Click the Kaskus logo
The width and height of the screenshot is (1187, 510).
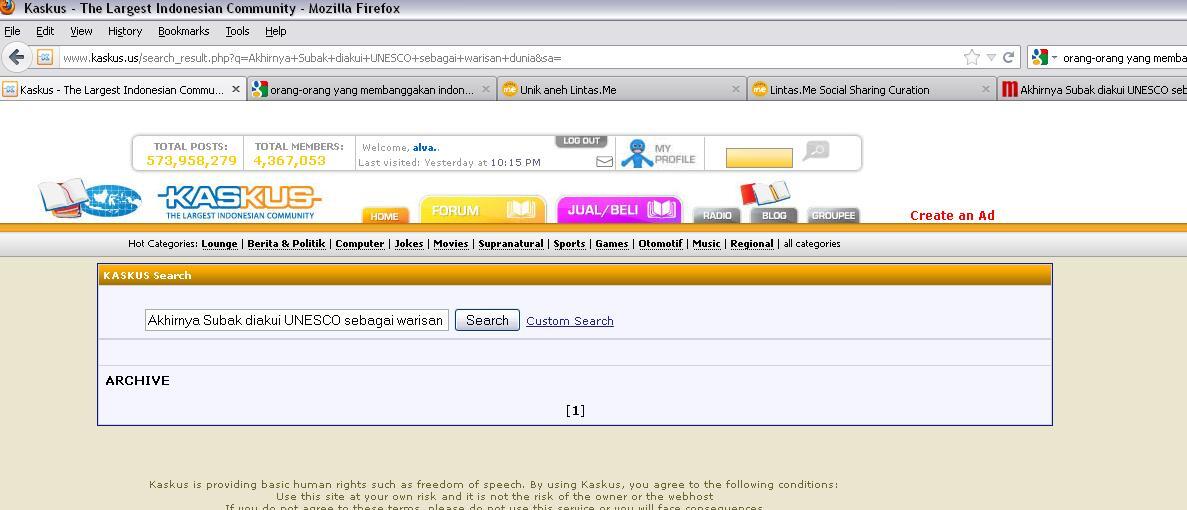(240, 201)
